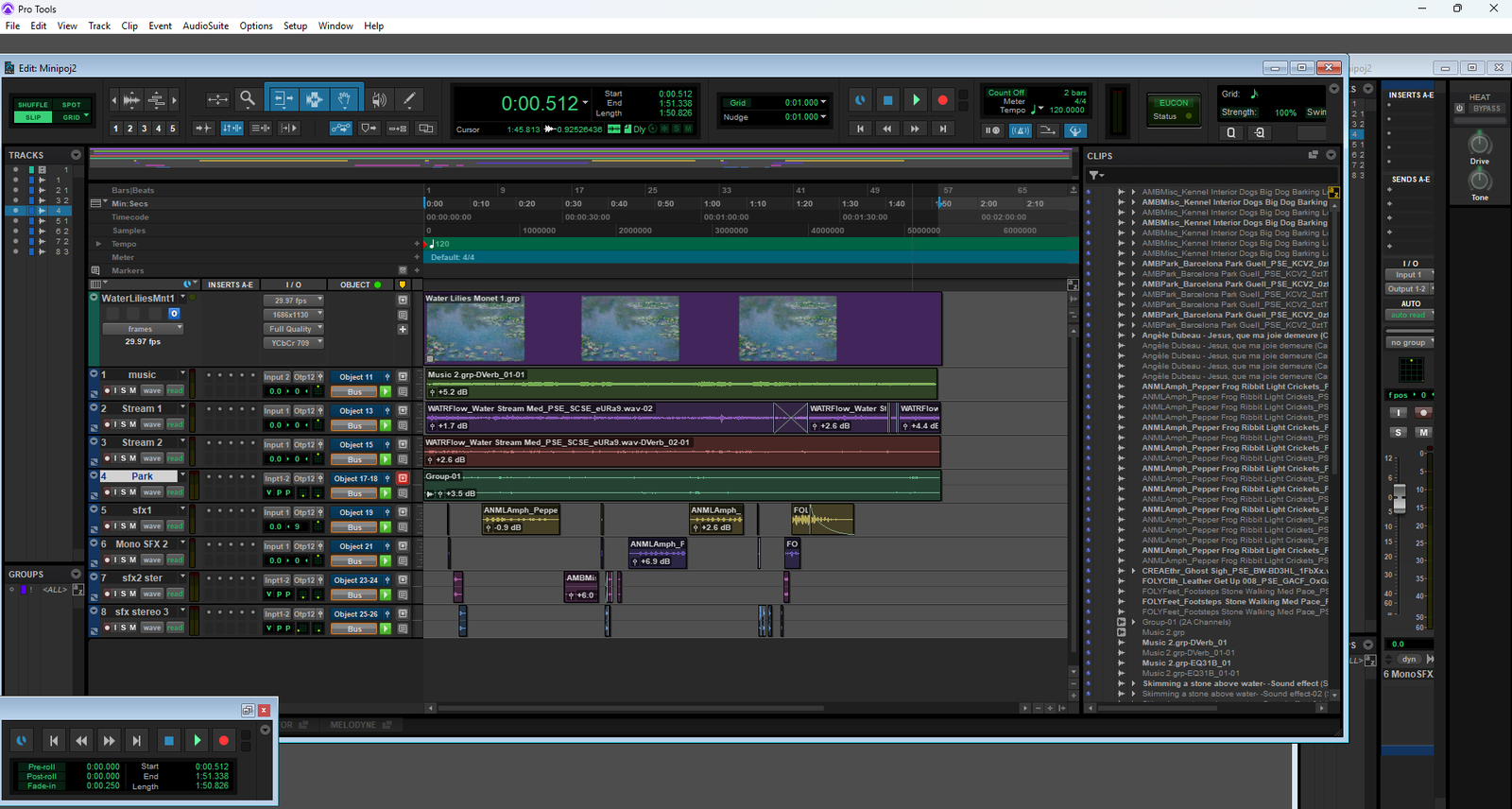Enable SLIP edit mode
The height and width of the screenshot is (809, 1512).
click(x=33, y=117)
